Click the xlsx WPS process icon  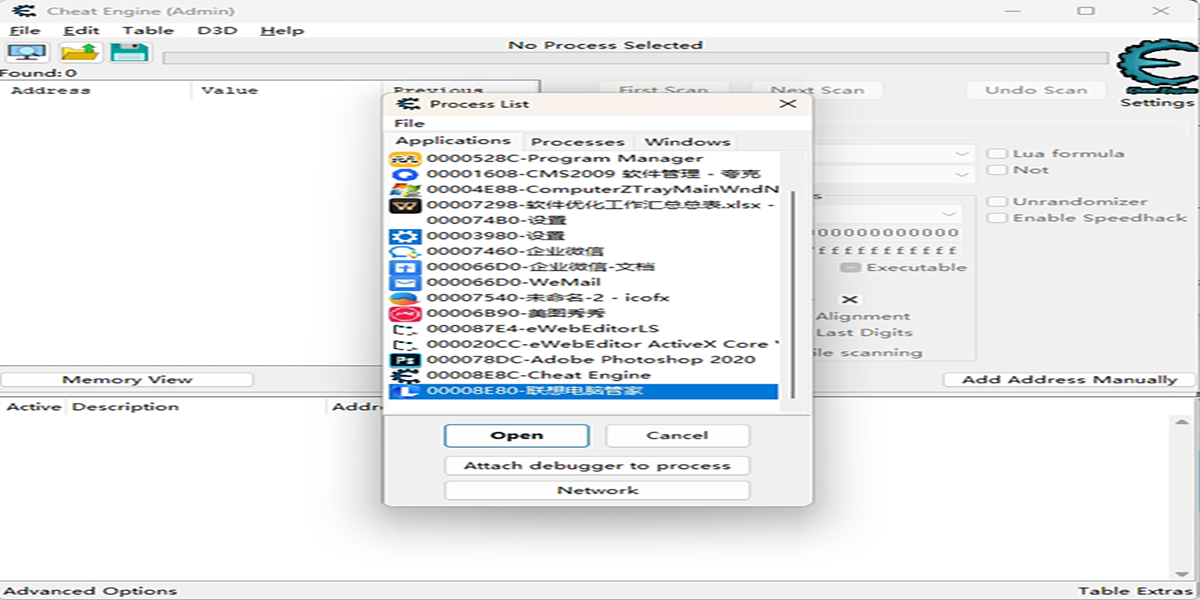(404, 205)
